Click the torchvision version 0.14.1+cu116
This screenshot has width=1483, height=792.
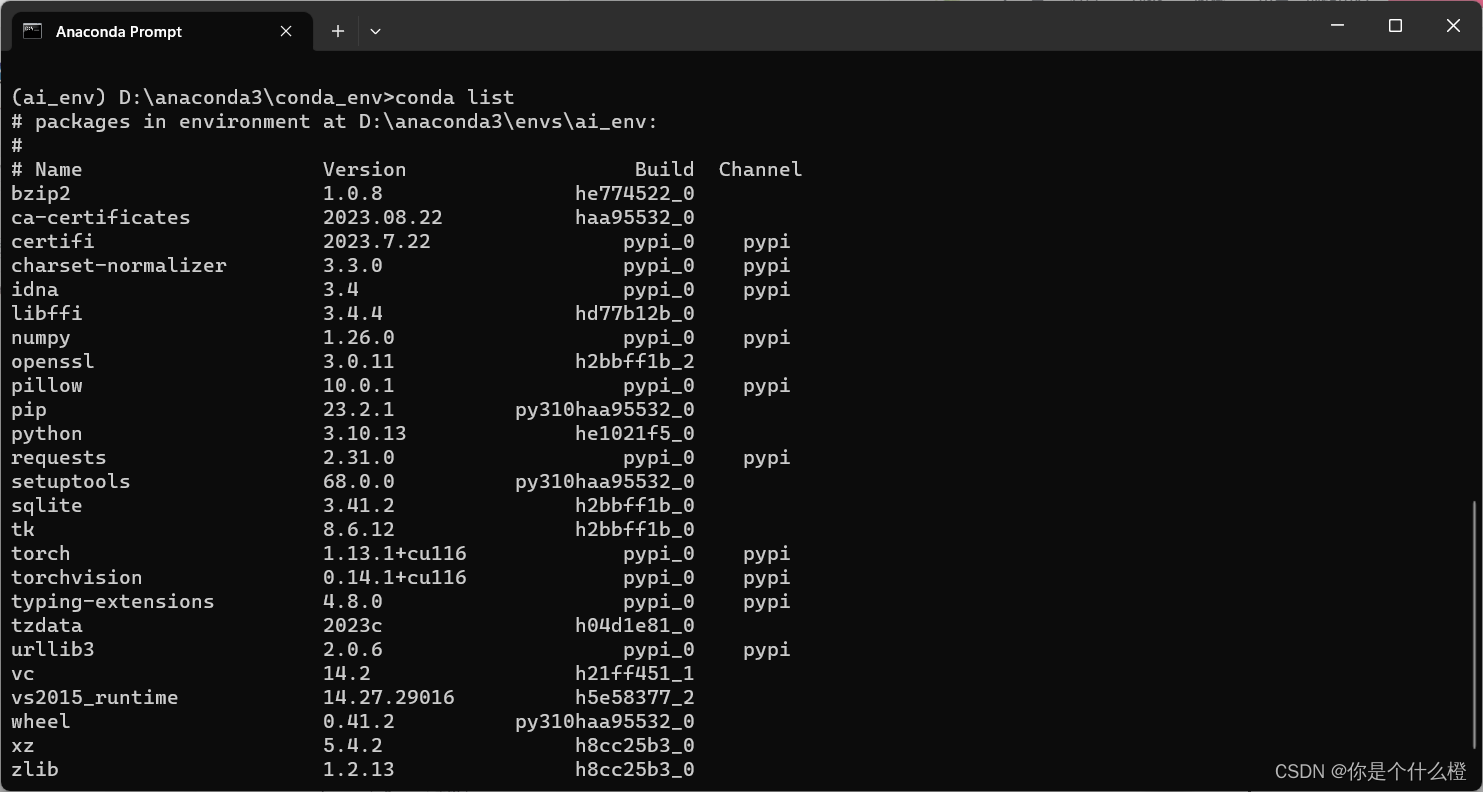394,577
